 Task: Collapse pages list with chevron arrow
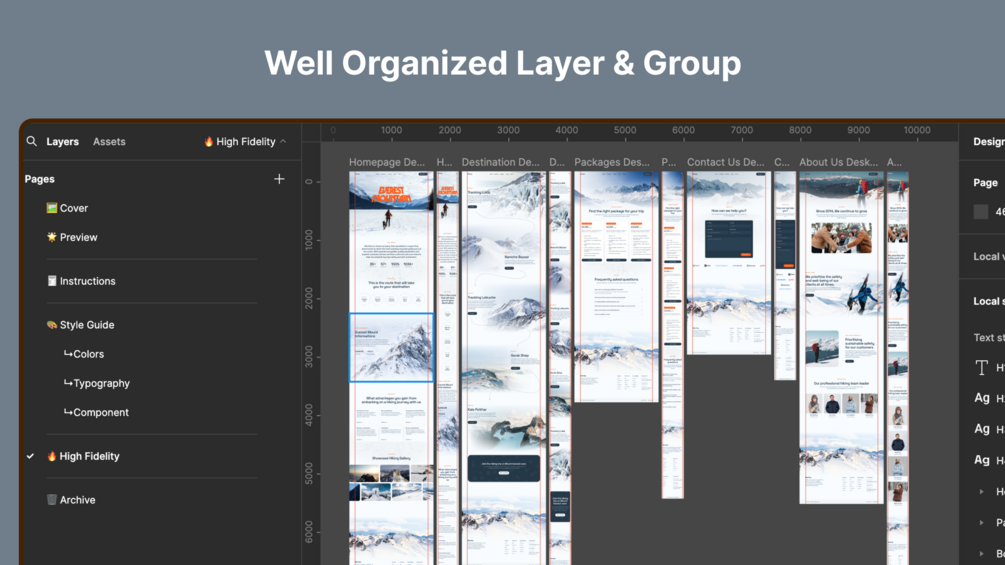[x=283, y=142]
